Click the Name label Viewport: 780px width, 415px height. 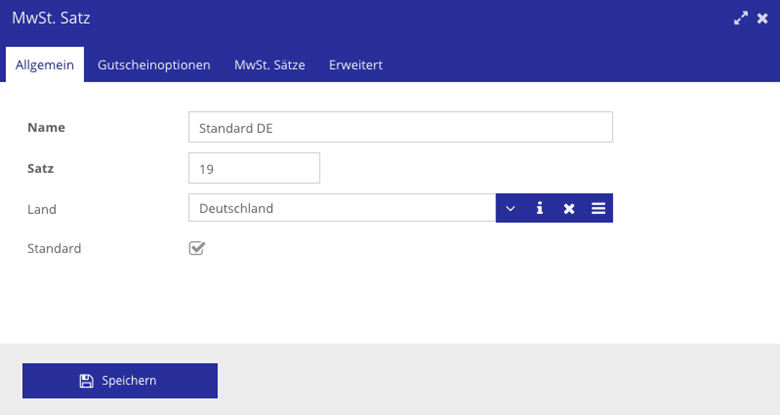(x=46, y=127)
